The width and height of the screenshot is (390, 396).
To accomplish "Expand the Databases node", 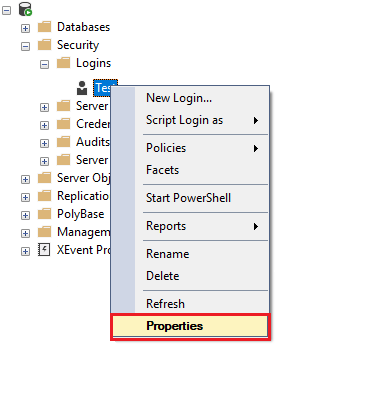I will coord(25,28).
